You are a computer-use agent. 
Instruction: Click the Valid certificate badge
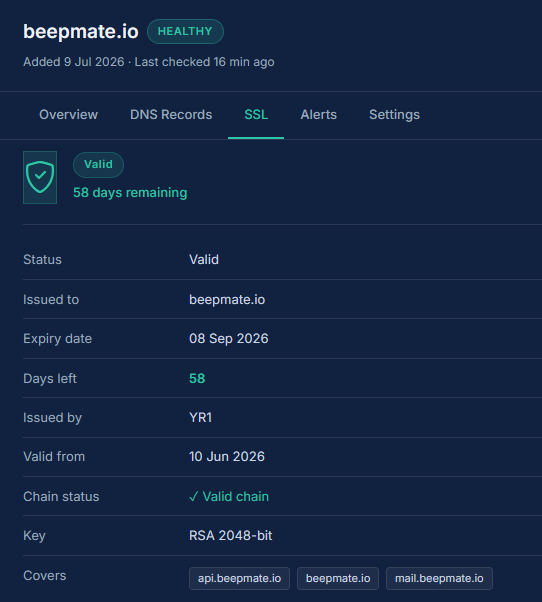(x=98, y=165)
